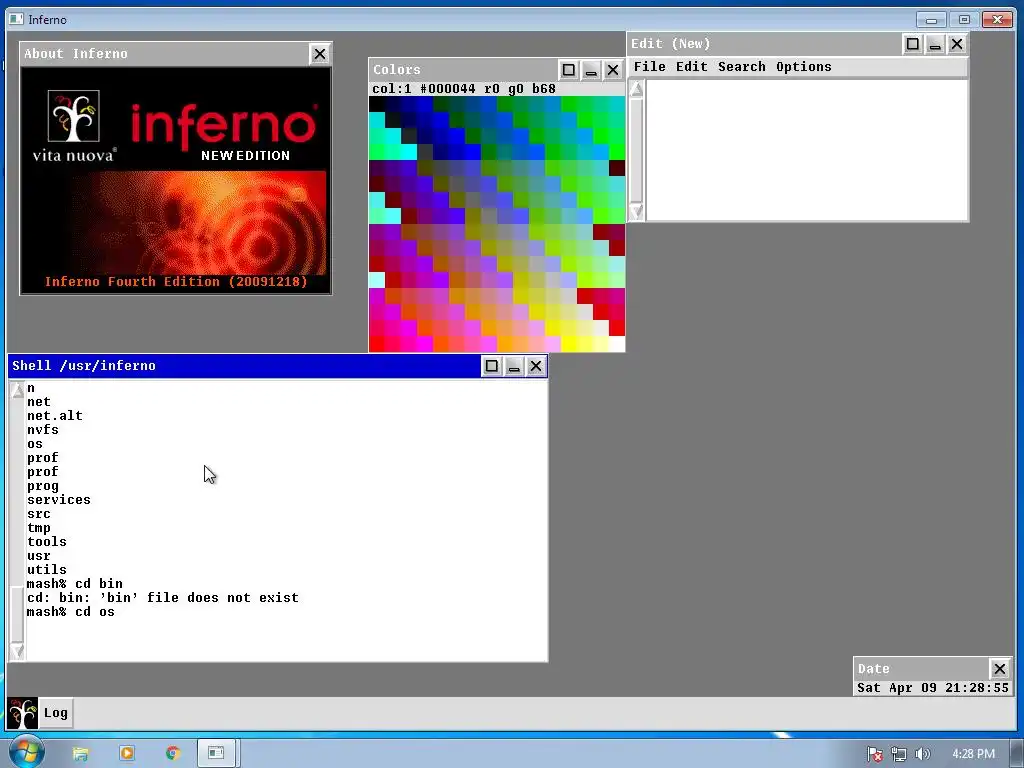Viewport: 1024px width, 768px height.
Task: Pick the black swatch at Colors grid top-left
Action: pos(377,103)
